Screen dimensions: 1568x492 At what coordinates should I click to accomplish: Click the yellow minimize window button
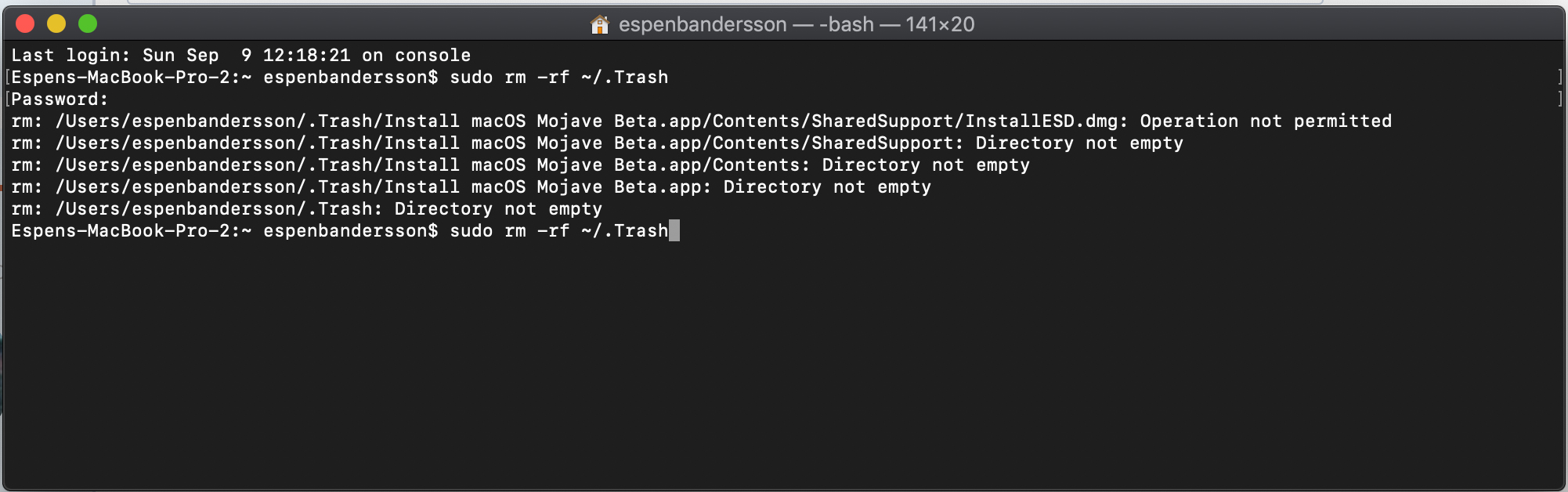click(56, 24)
